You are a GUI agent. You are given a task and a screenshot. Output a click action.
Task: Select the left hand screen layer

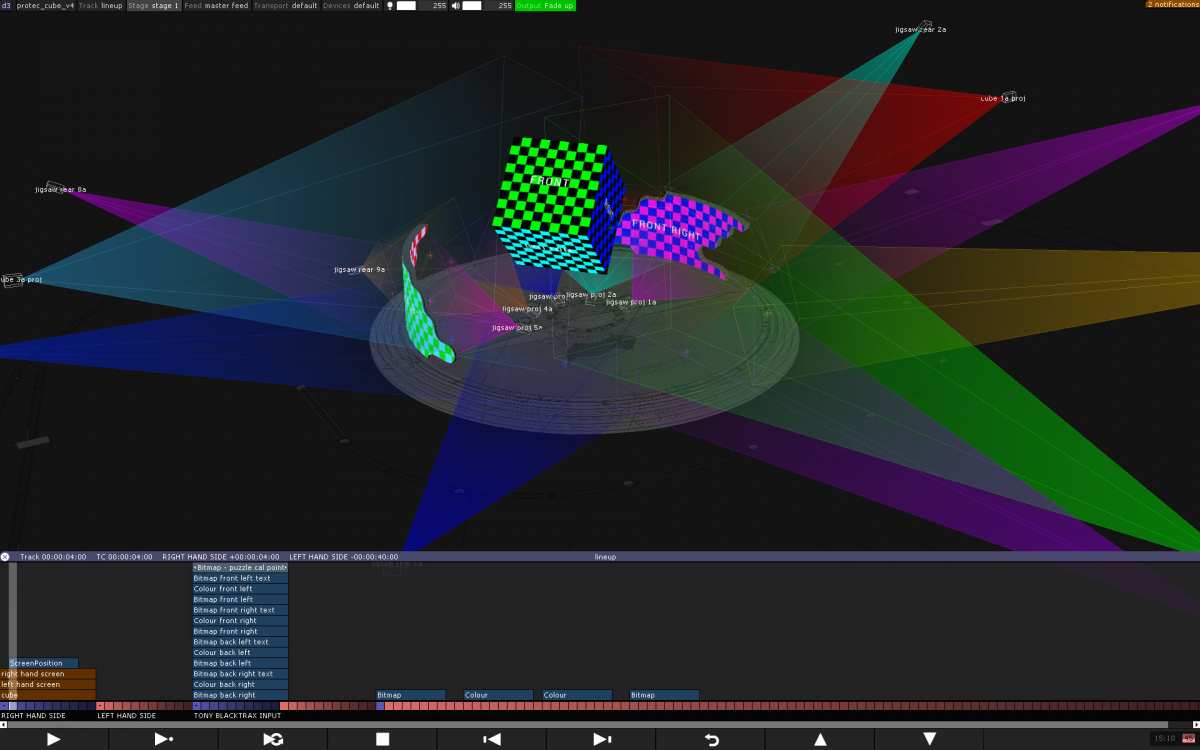tap(48, 685)
